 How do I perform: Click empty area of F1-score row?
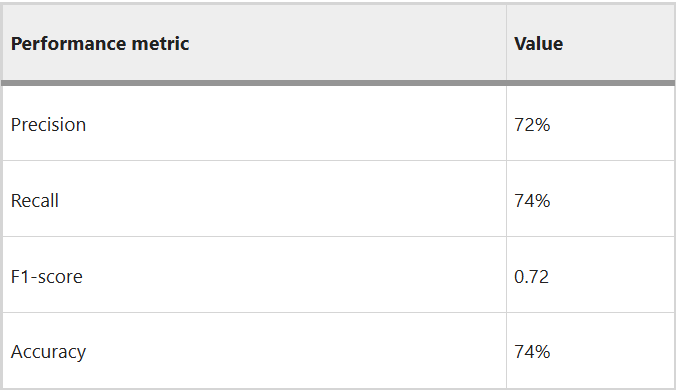(293, 276)
